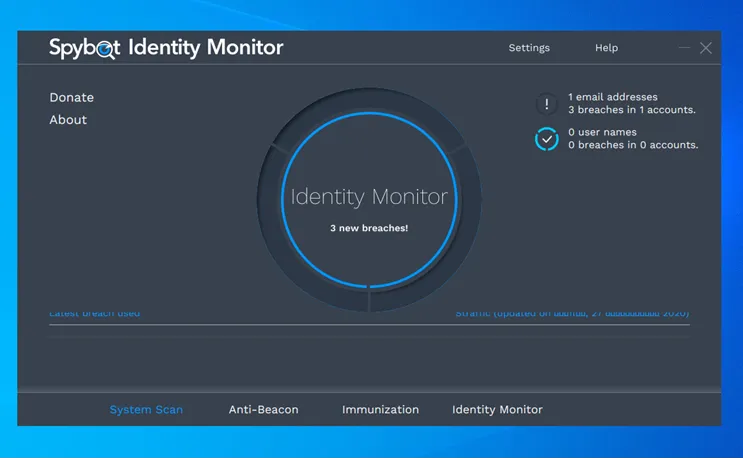
Task: Switch to the Anti-Beacon tab
Action: pos(263,410)
